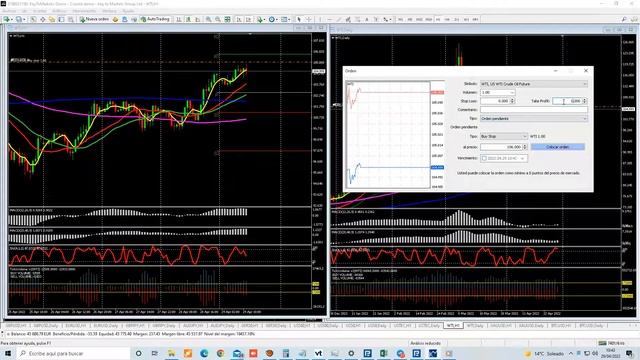Toggle chart shift icon

pyautogui.click(x=248, y=19)
